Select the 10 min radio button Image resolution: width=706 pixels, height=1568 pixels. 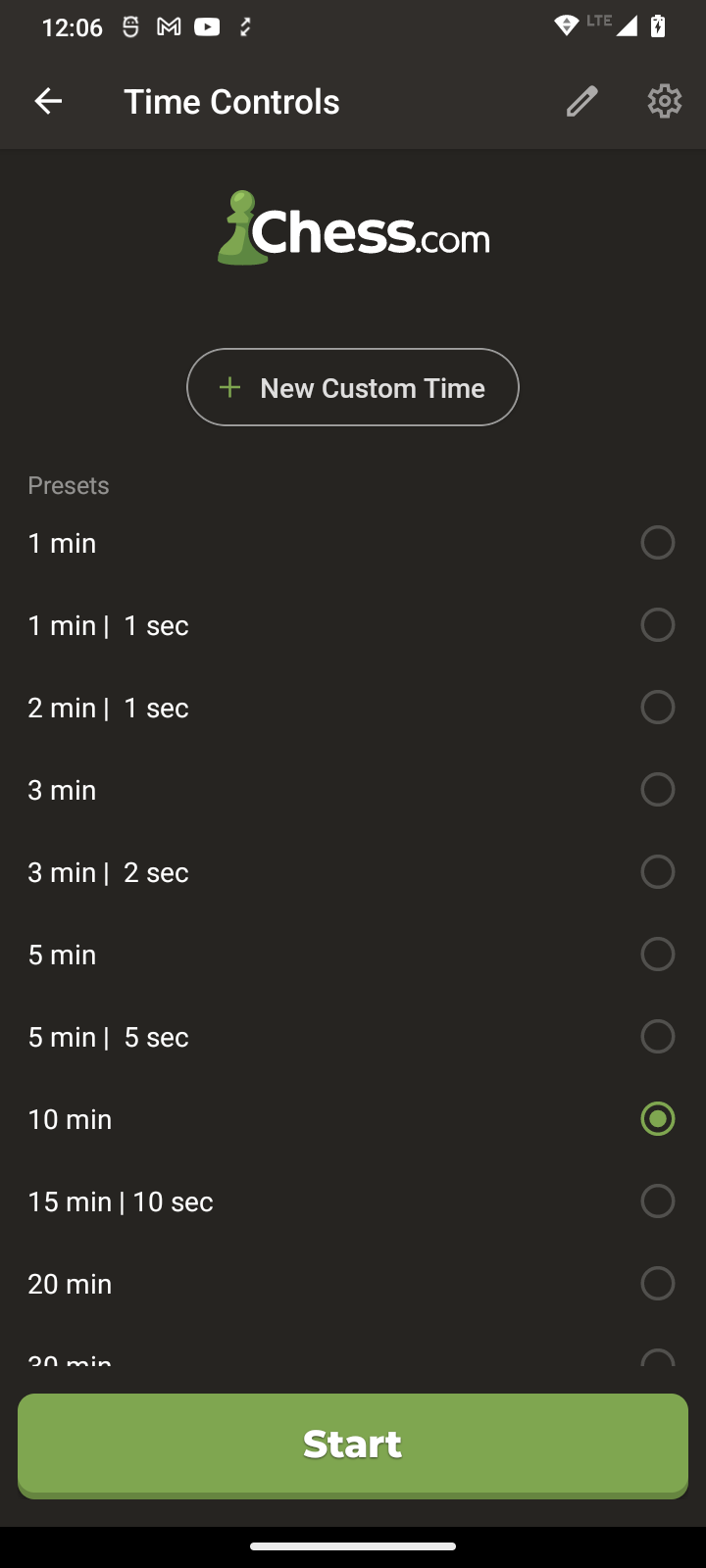(x=657, y=1119)
